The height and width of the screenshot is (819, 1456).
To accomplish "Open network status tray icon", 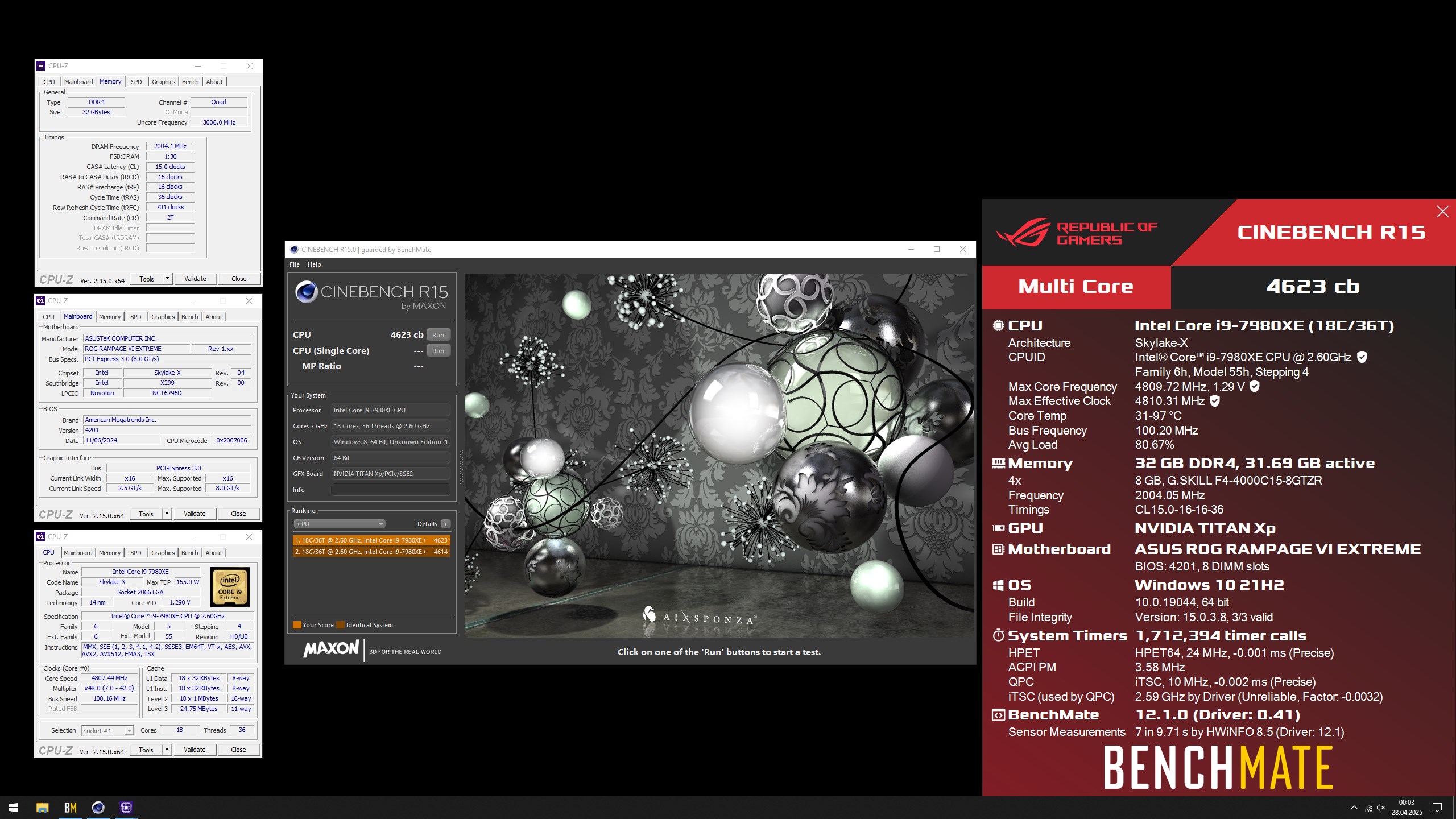I will (1368, 808).
